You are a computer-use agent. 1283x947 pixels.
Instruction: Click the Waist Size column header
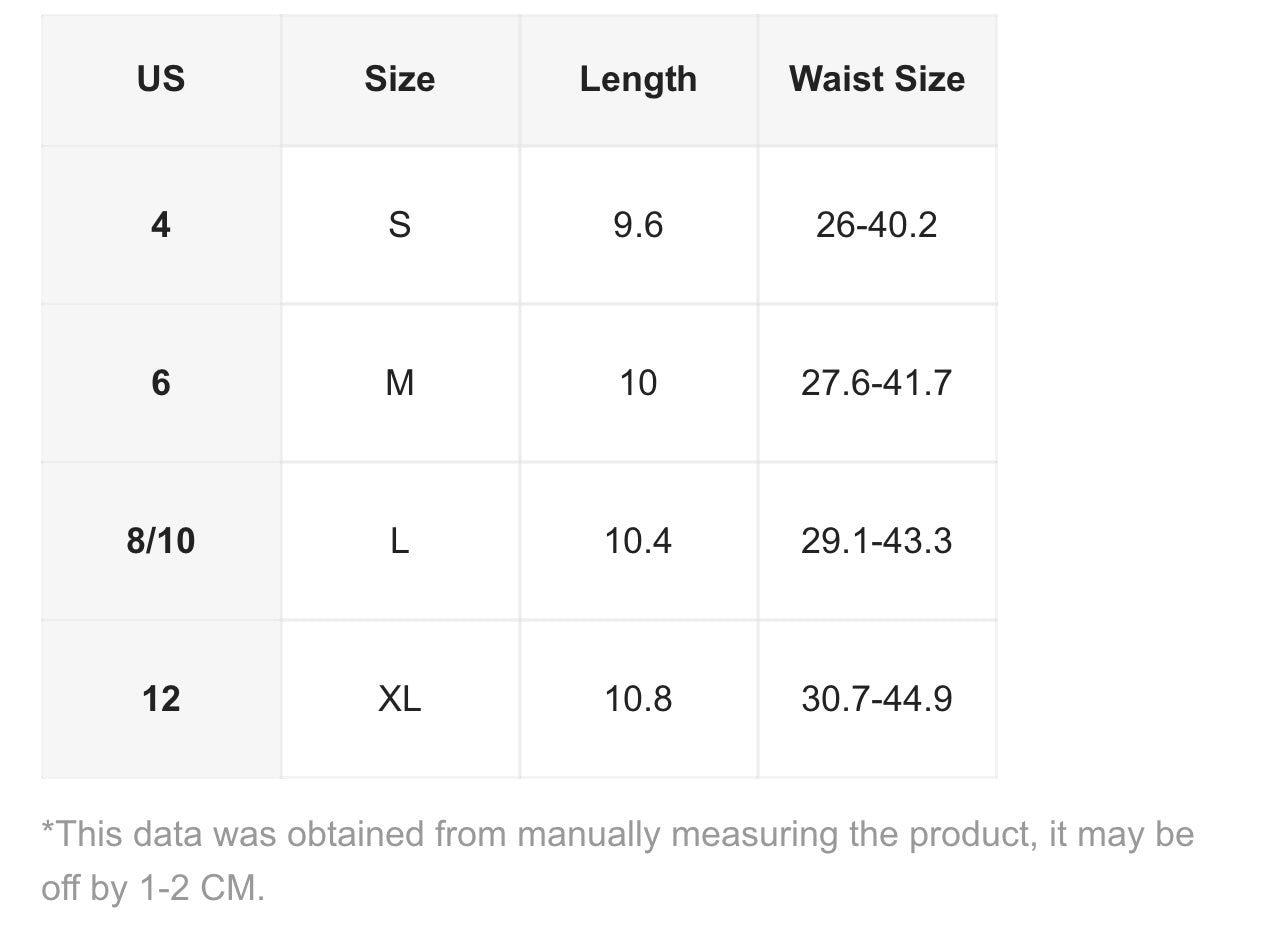pyautogui.click(x=877, y=80)
